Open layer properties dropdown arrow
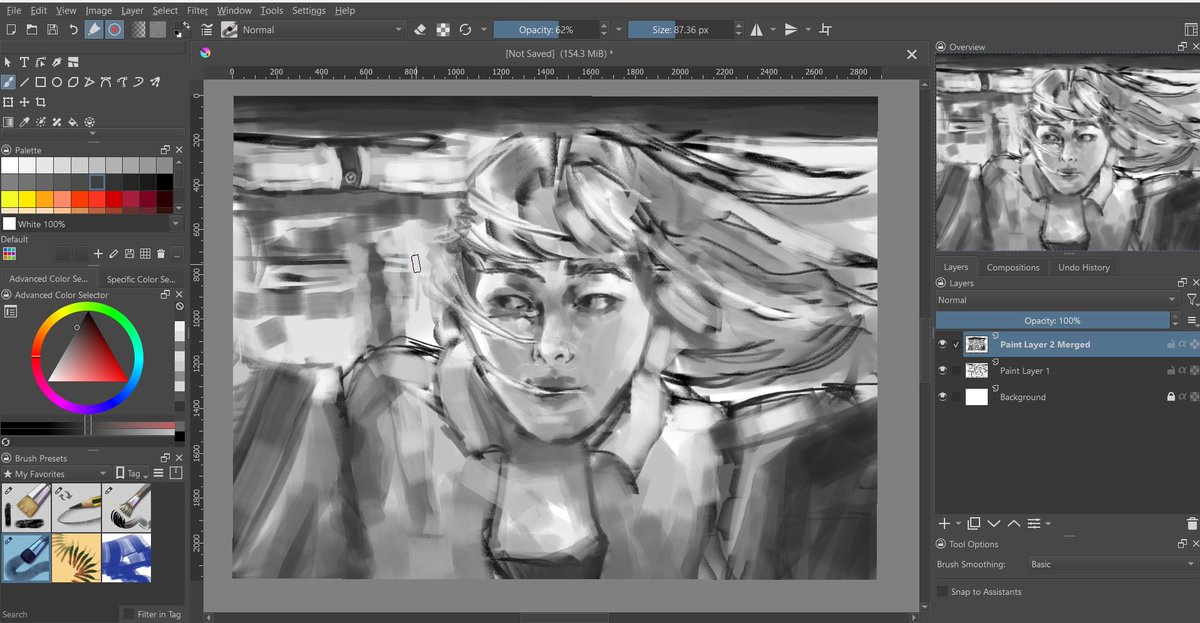 click(x=1047, y=523)
